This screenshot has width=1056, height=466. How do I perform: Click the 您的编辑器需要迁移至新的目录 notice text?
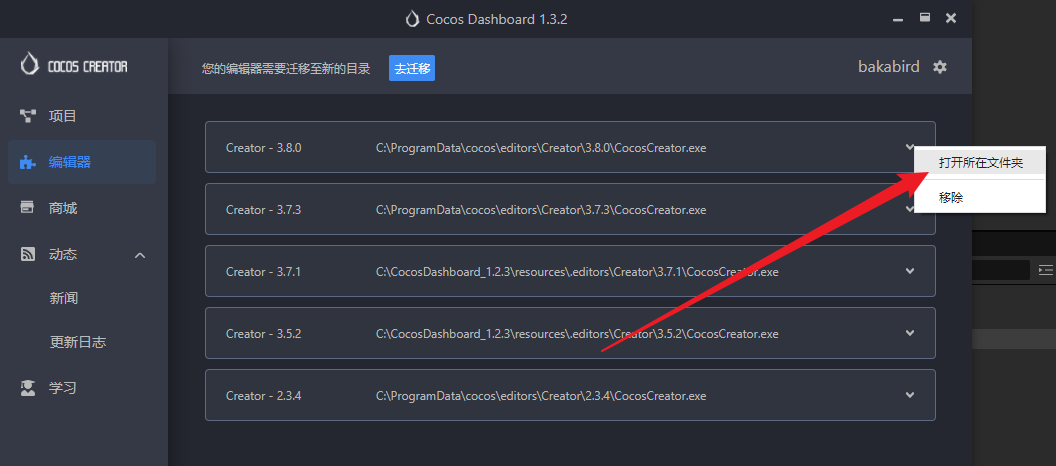tap(286, 68)
